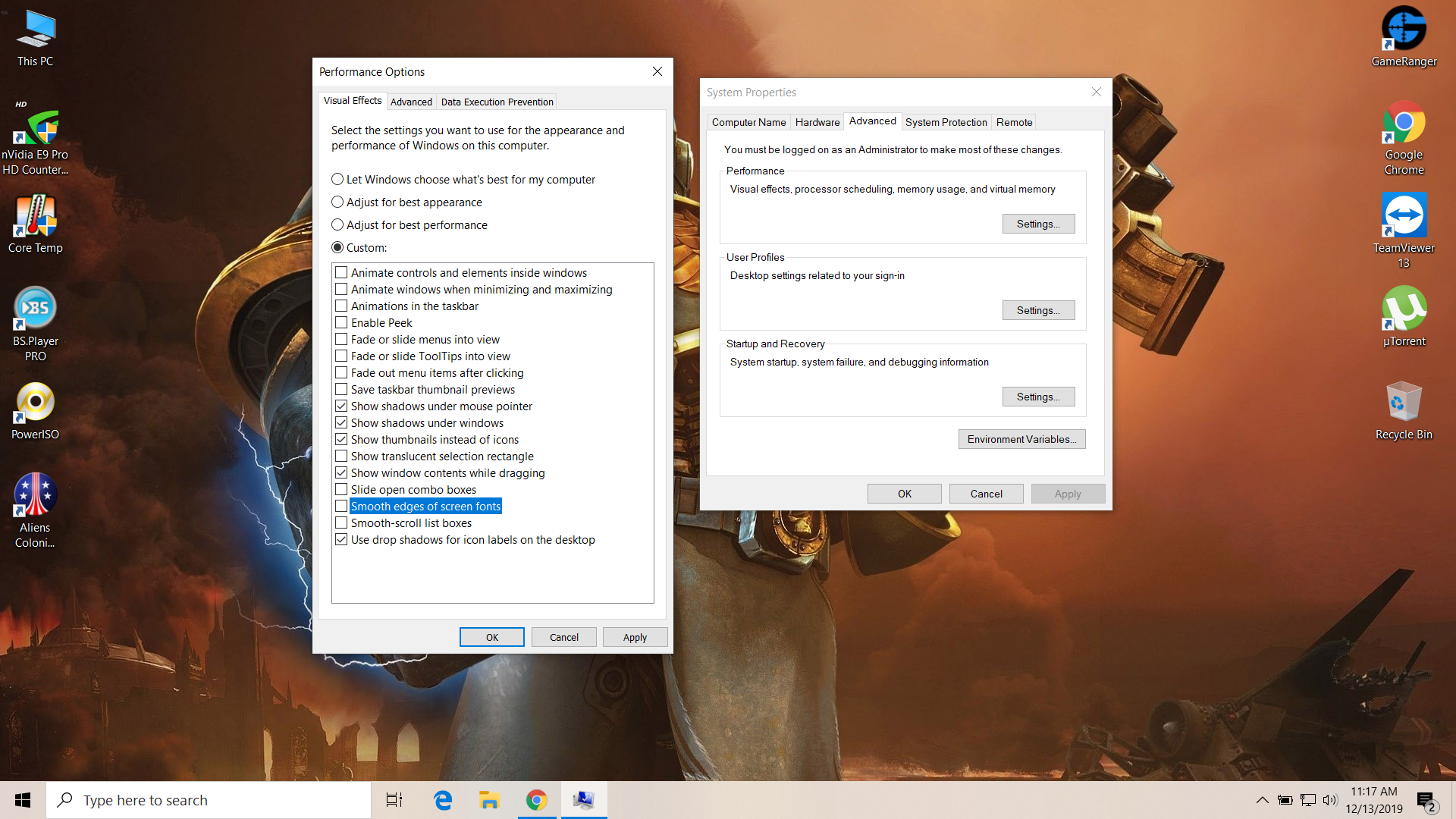Enable Animate controls and elements inside windows

coord(341,273)
